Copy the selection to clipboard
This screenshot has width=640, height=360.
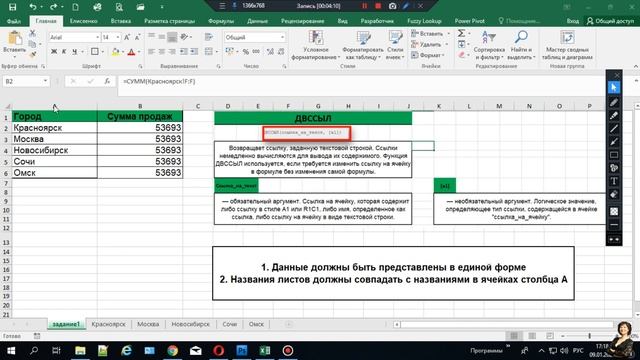32,44
